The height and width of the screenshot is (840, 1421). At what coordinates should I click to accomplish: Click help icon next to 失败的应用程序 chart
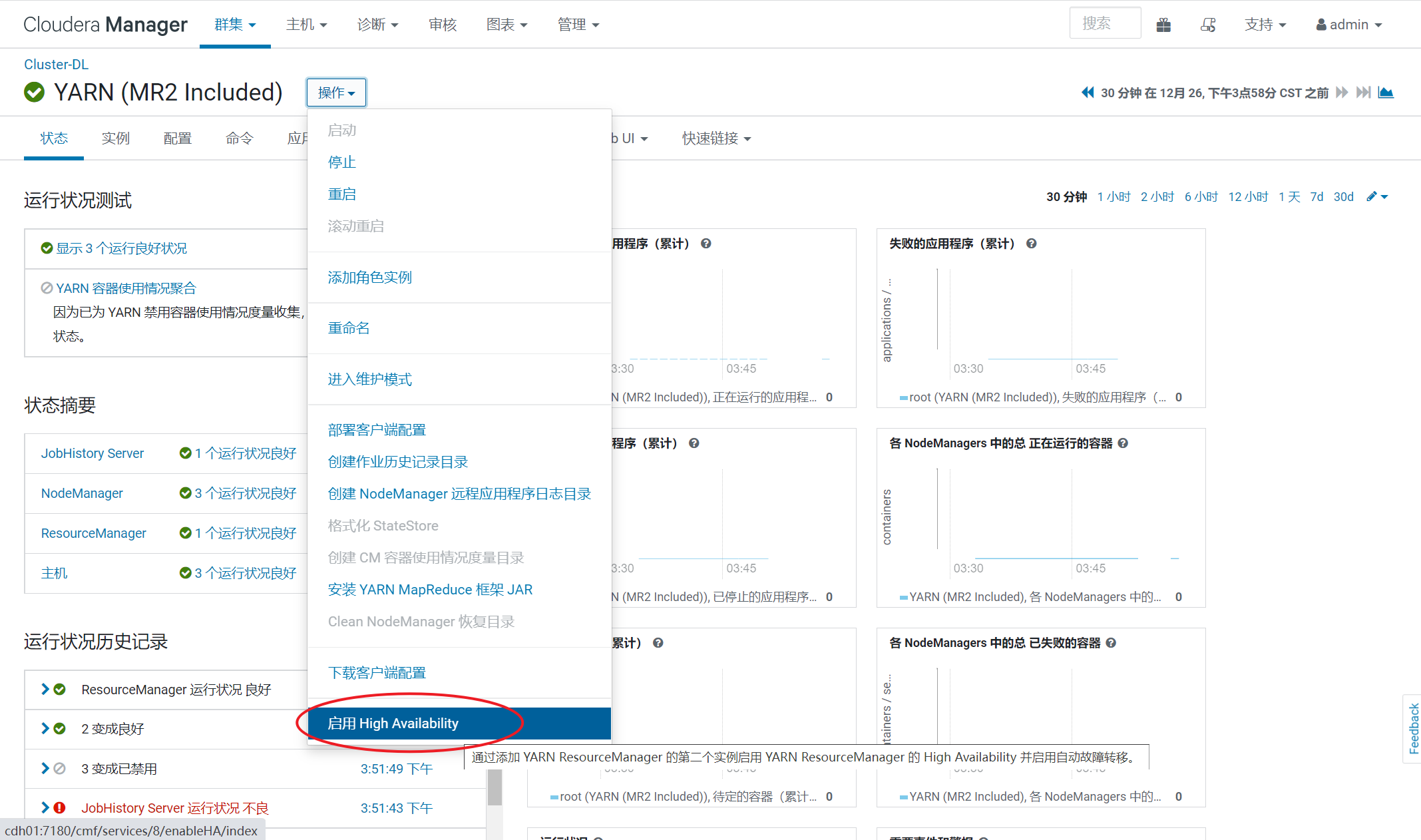pyautogui.click(x=1031, y=244)
